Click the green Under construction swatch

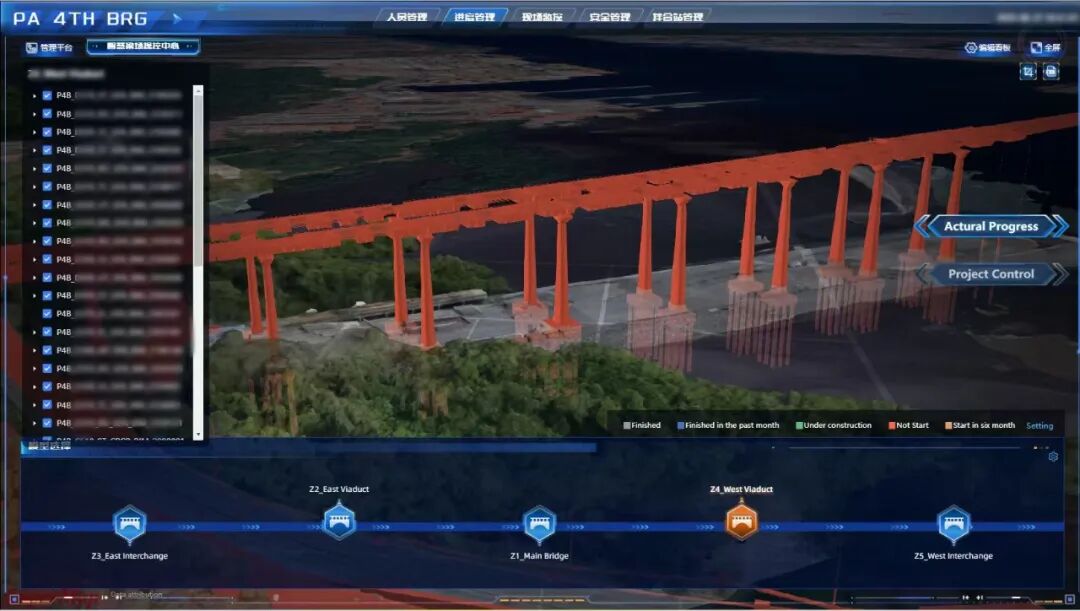click(x=799, y=425)
